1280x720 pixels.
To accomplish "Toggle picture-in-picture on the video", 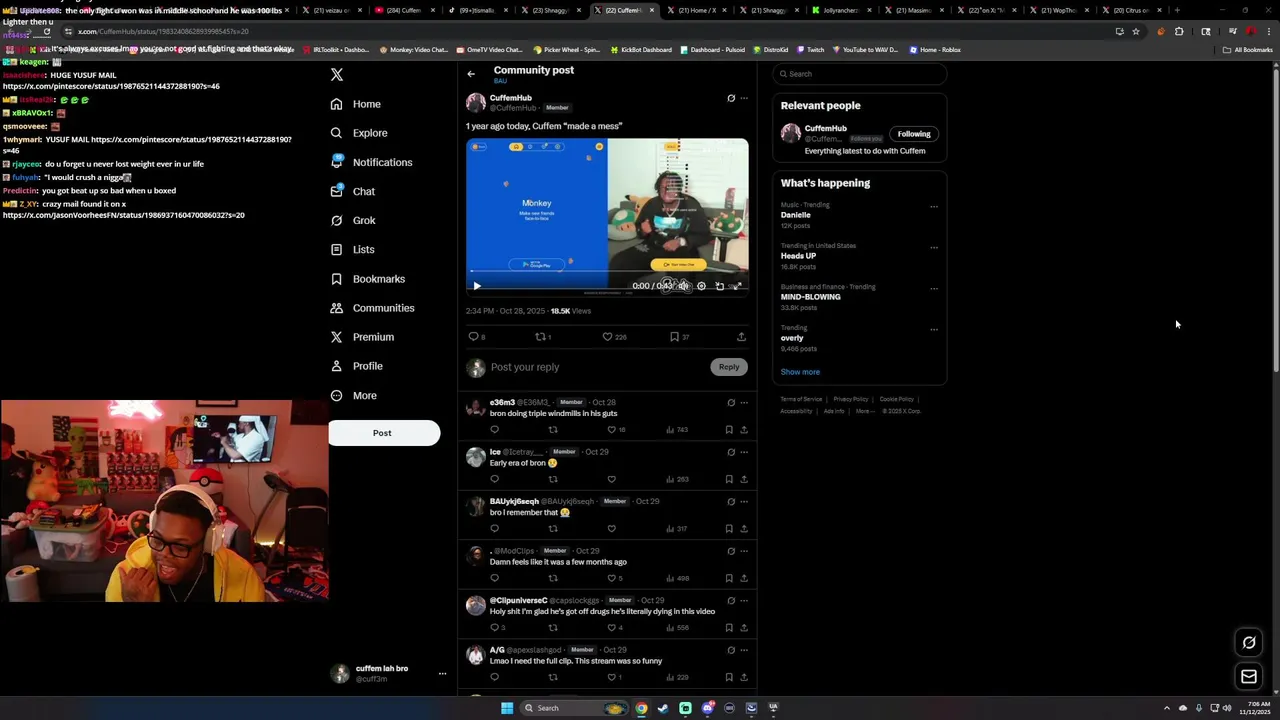I will pyautogui.click(x=719, y=286).
